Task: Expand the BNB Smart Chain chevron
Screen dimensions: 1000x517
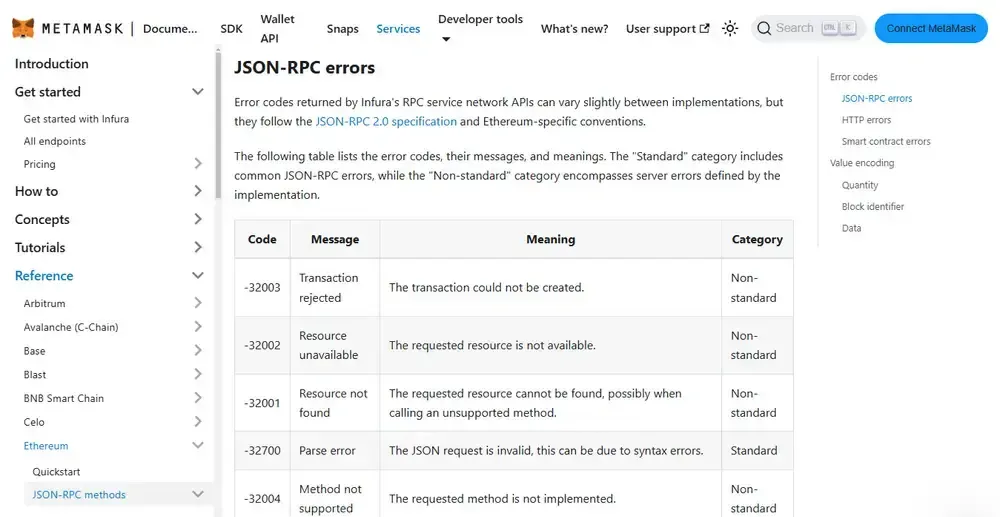Action: [198, 398]
